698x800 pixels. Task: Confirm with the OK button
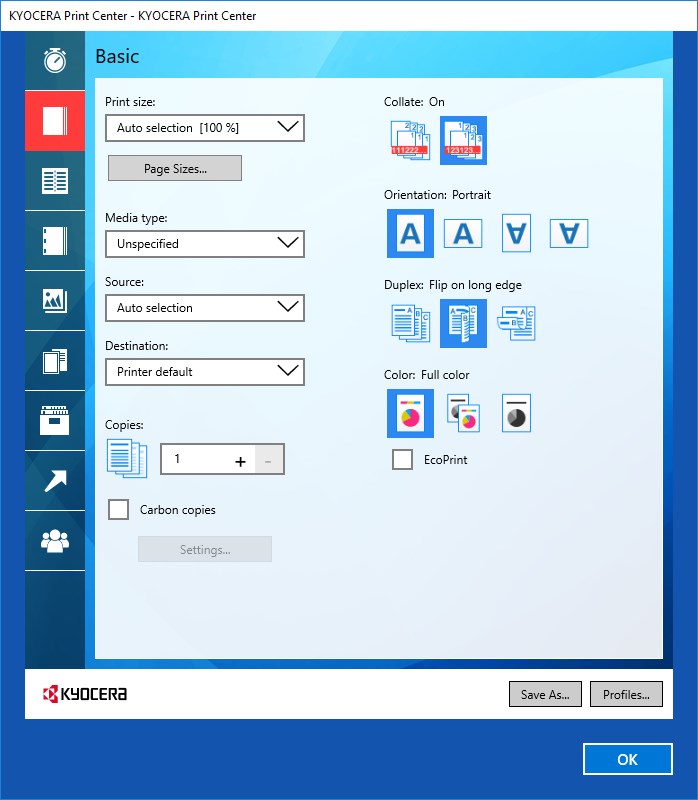point(628,759)
